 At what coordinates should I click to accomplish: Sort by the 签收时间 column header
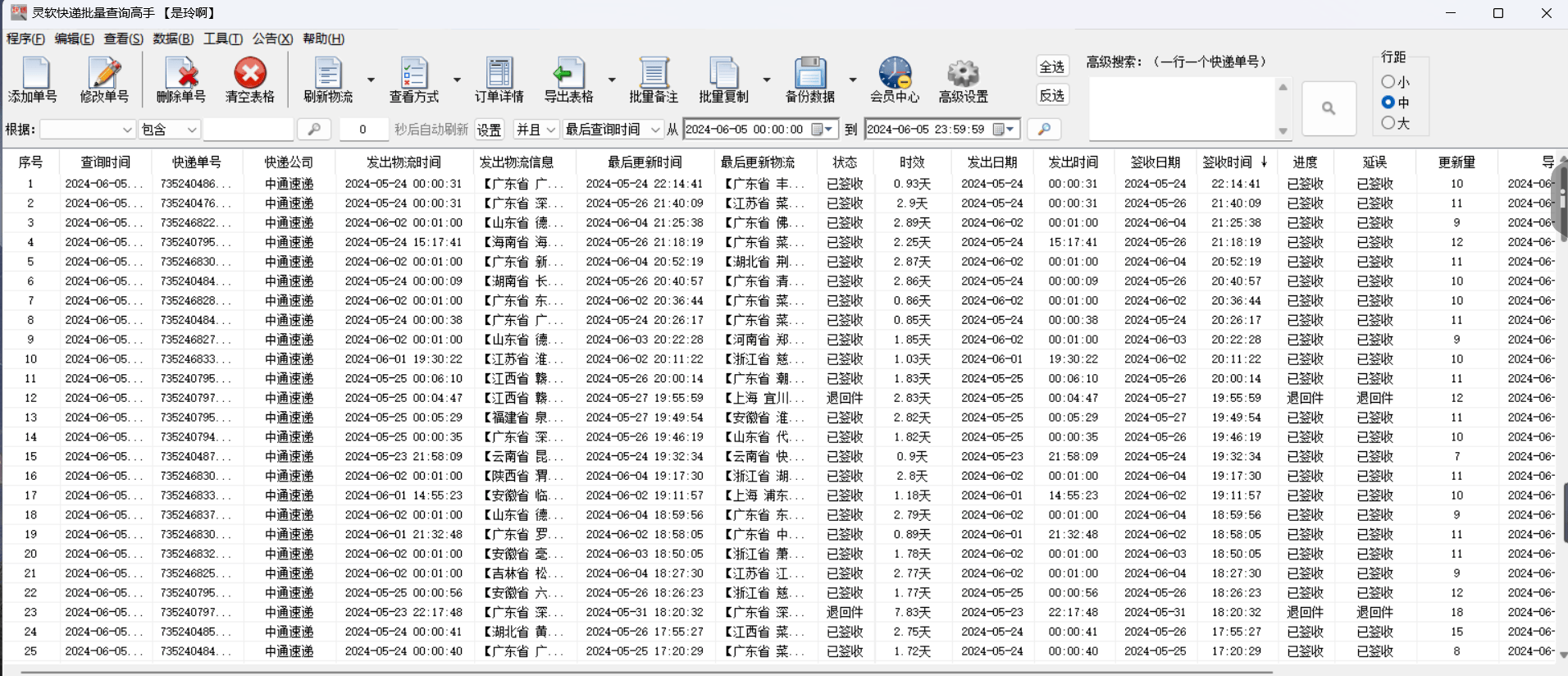[1236, 162]
